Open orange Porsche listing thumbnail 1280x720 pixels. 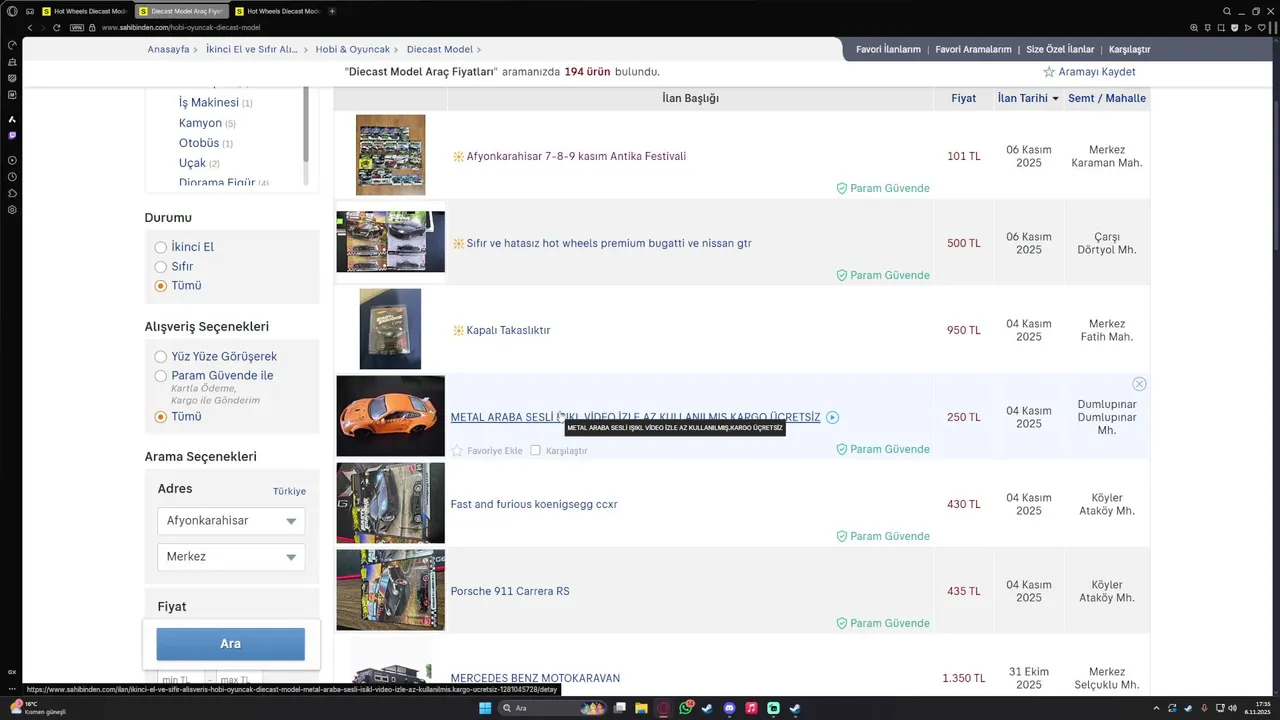pos(390,416)
